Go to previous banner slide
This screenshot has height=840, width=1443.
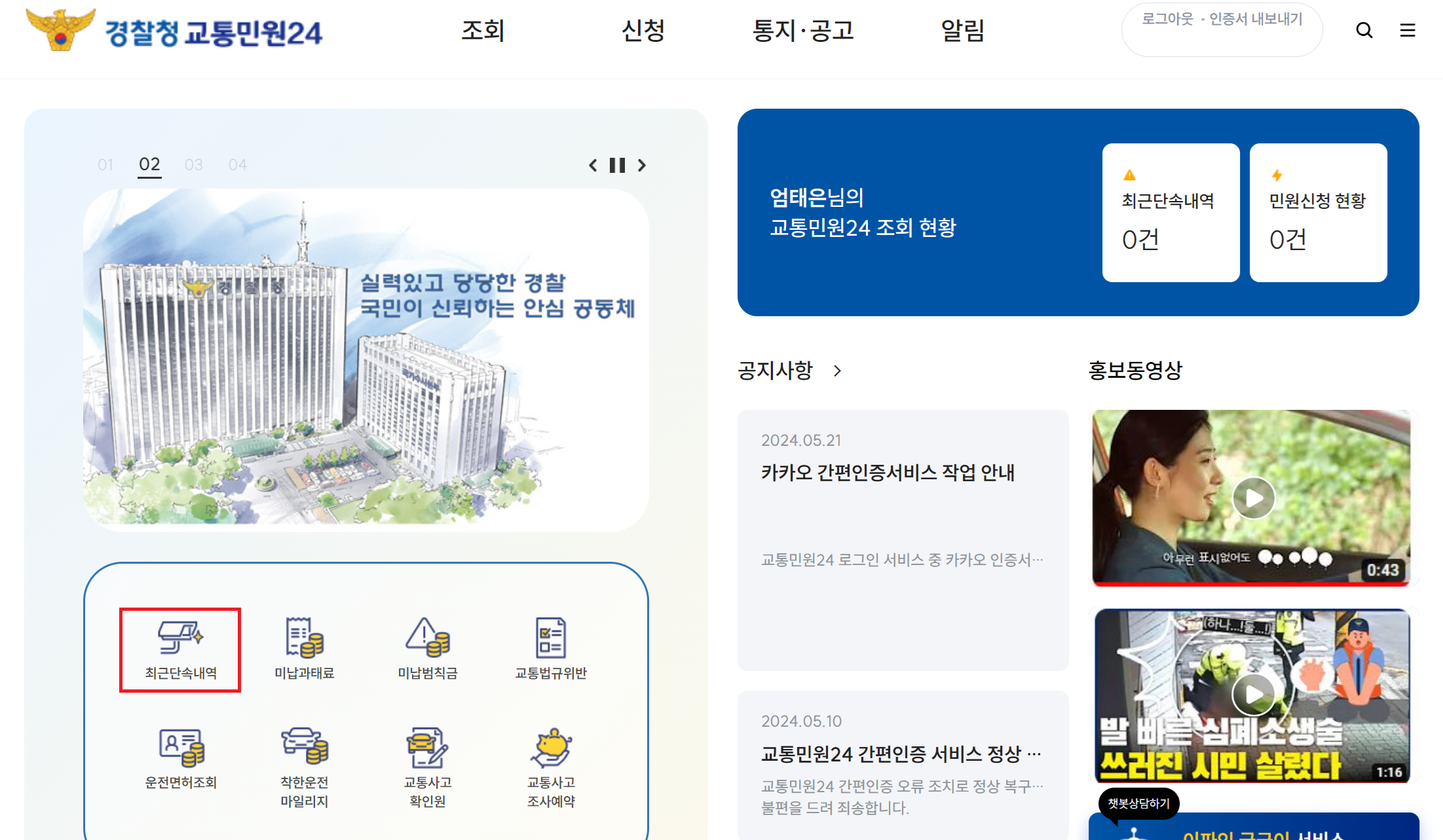pos(593,165)
